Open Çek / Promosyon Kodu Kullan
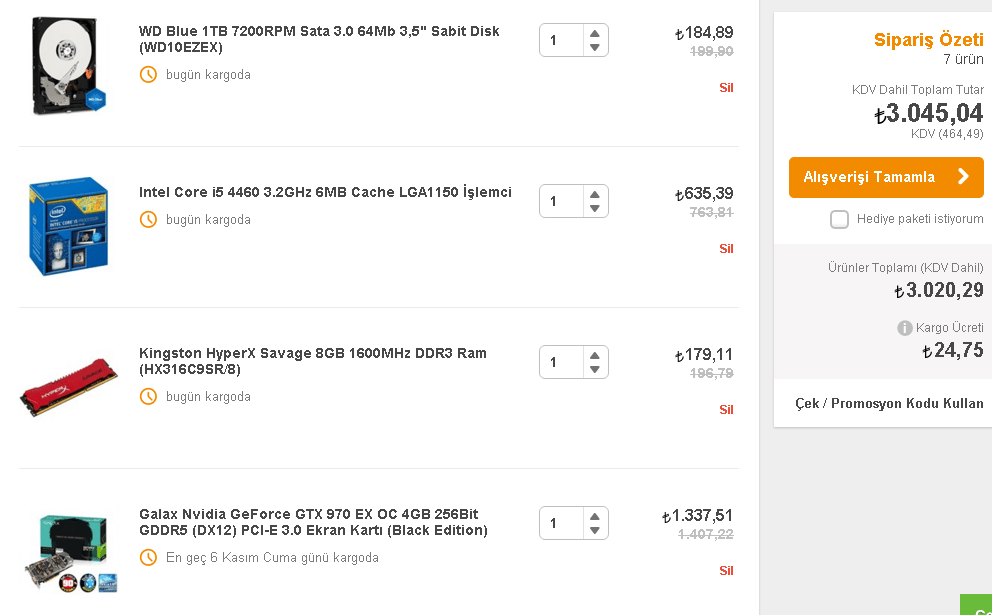Image resolution: width=992 pixels, height=615 pixels. [x=889, y=404]
